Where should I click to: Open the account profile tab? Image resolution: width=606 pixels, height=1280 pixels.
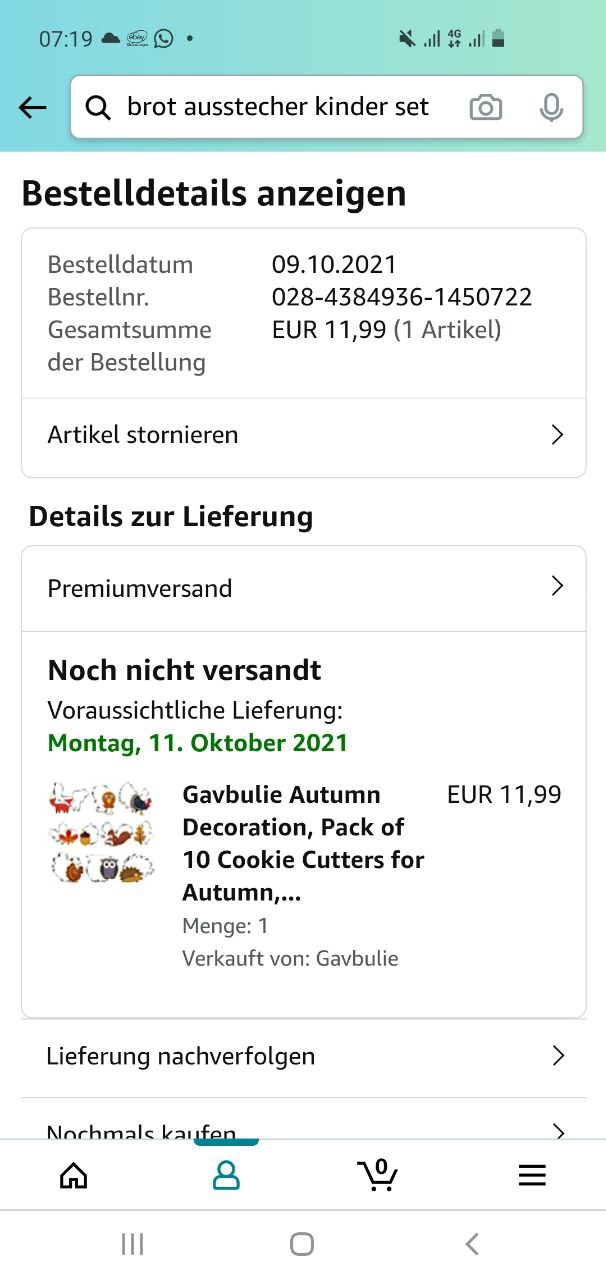click(226, 1175)
